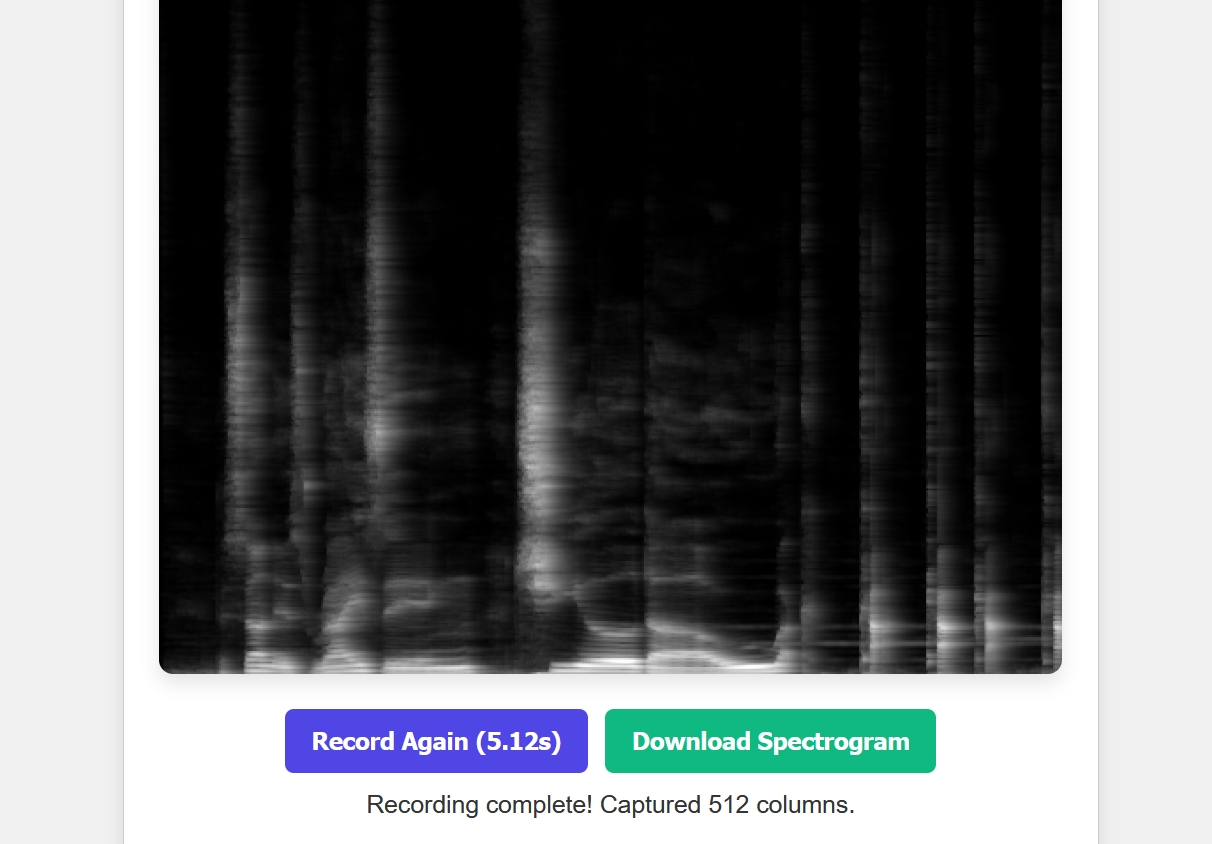Screen dimensions: 1212x844
Task: Click the bottom-right rounded corner of the spectrogram
Action: pyautogui.click(x=1054, y=666)
